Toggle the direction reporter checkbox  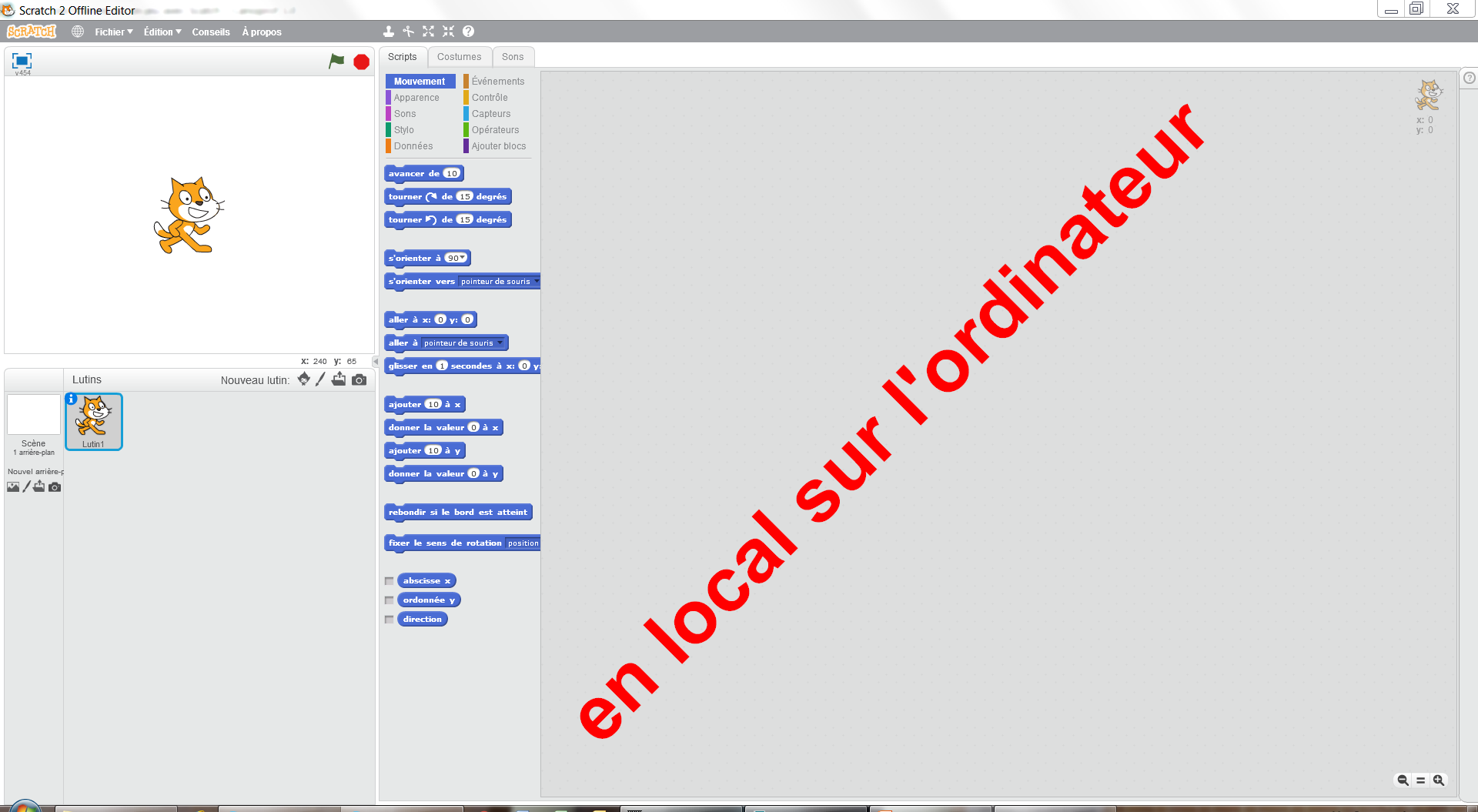pos(390,620)
